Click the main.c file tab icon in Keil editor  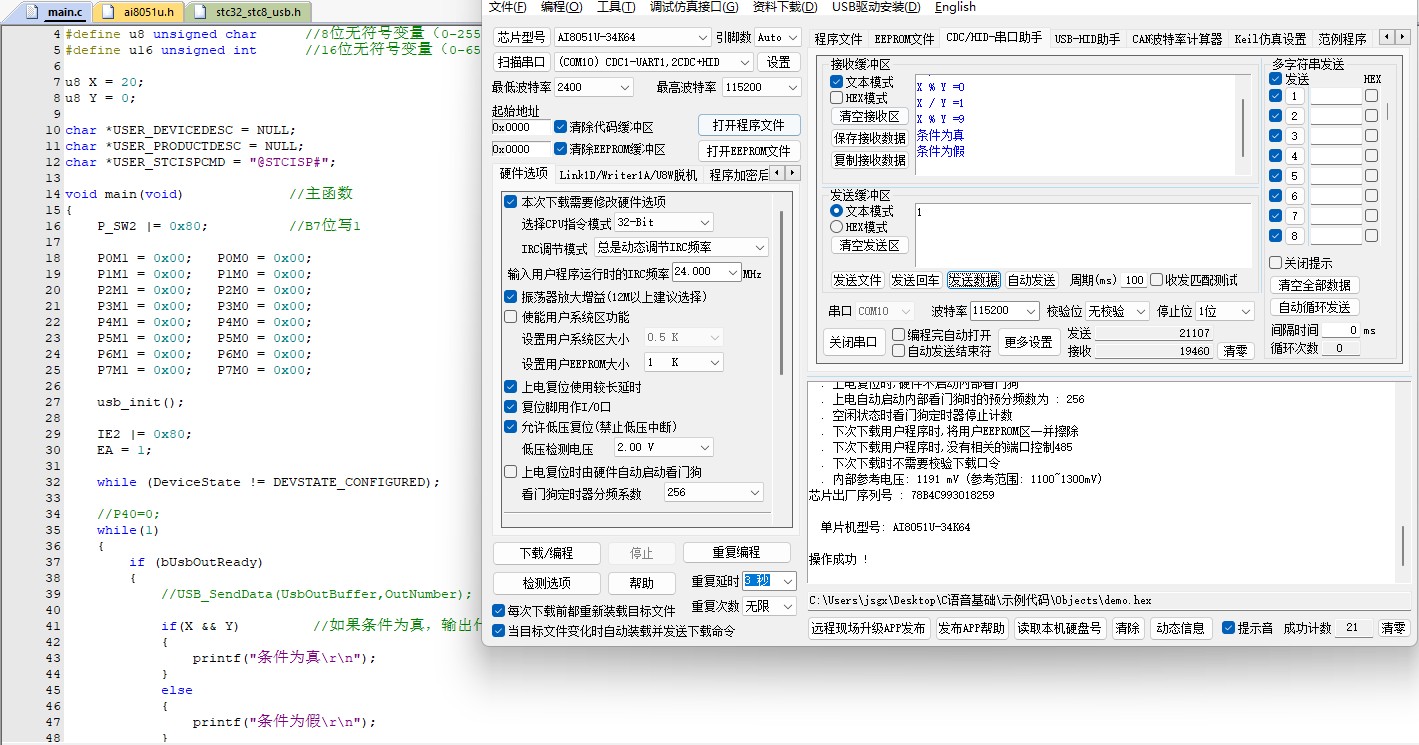click(33, 12)
